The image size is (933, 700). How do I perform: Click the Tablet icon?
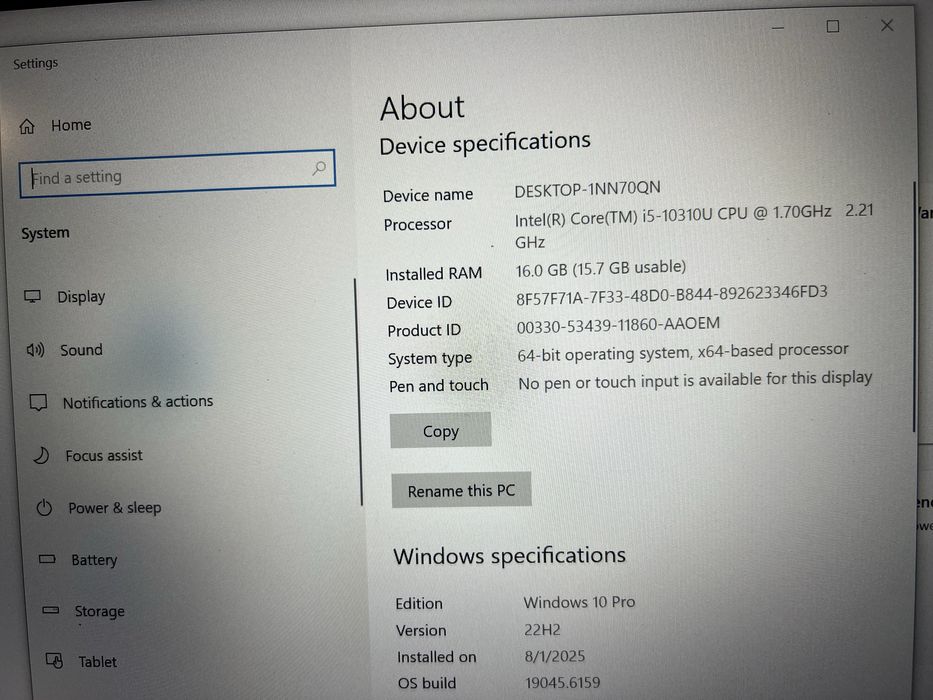click(54, 660)
